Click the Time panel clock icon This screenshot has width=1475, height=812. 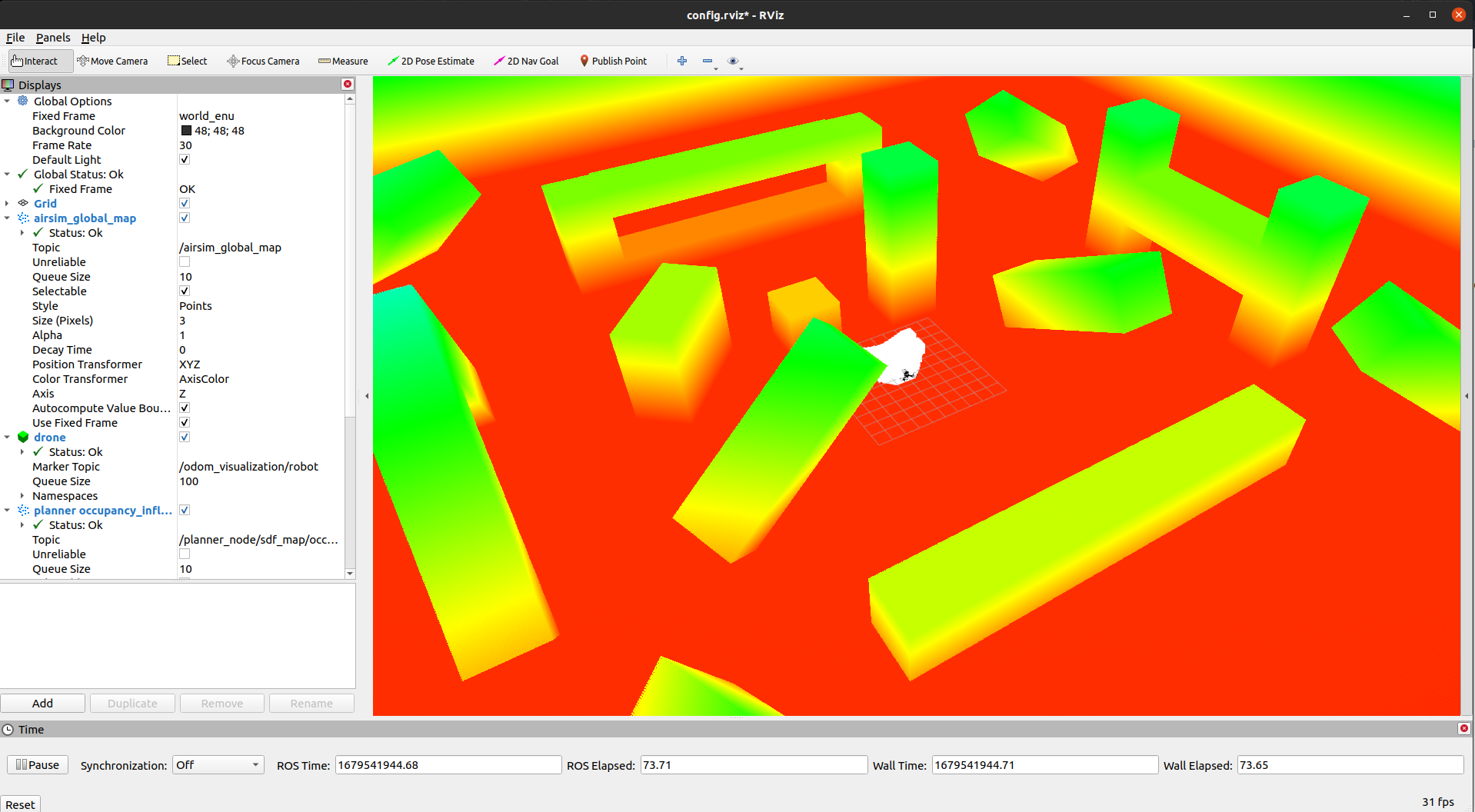coord(8,729)
